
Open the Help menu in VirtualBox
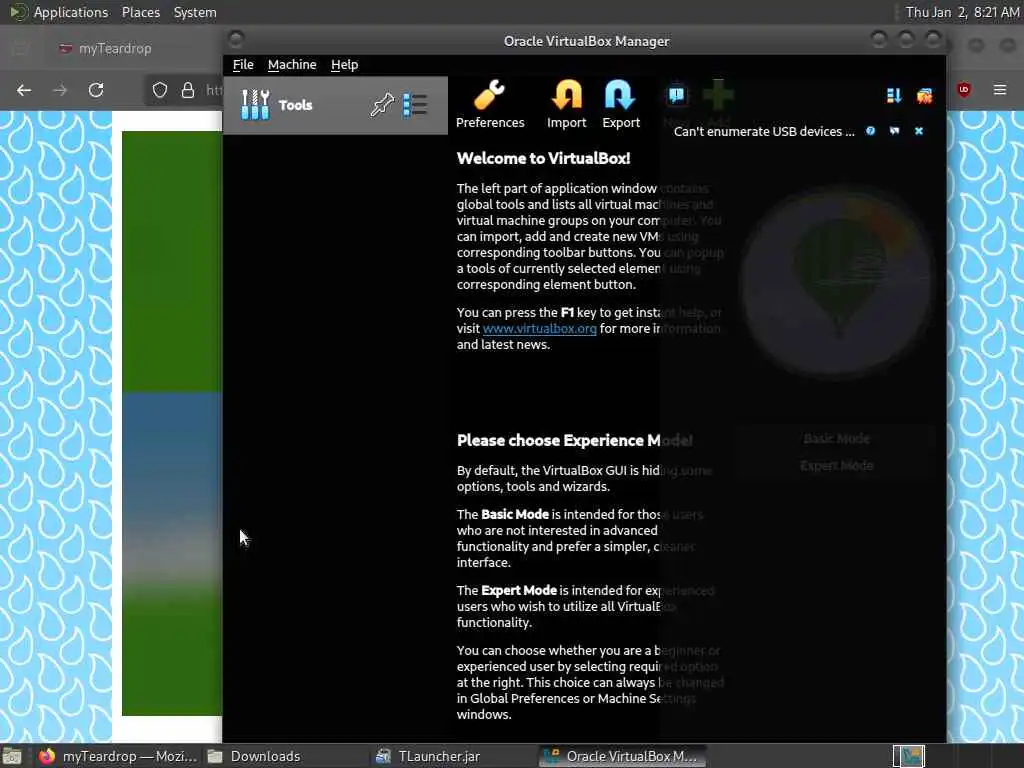point(344,65)
